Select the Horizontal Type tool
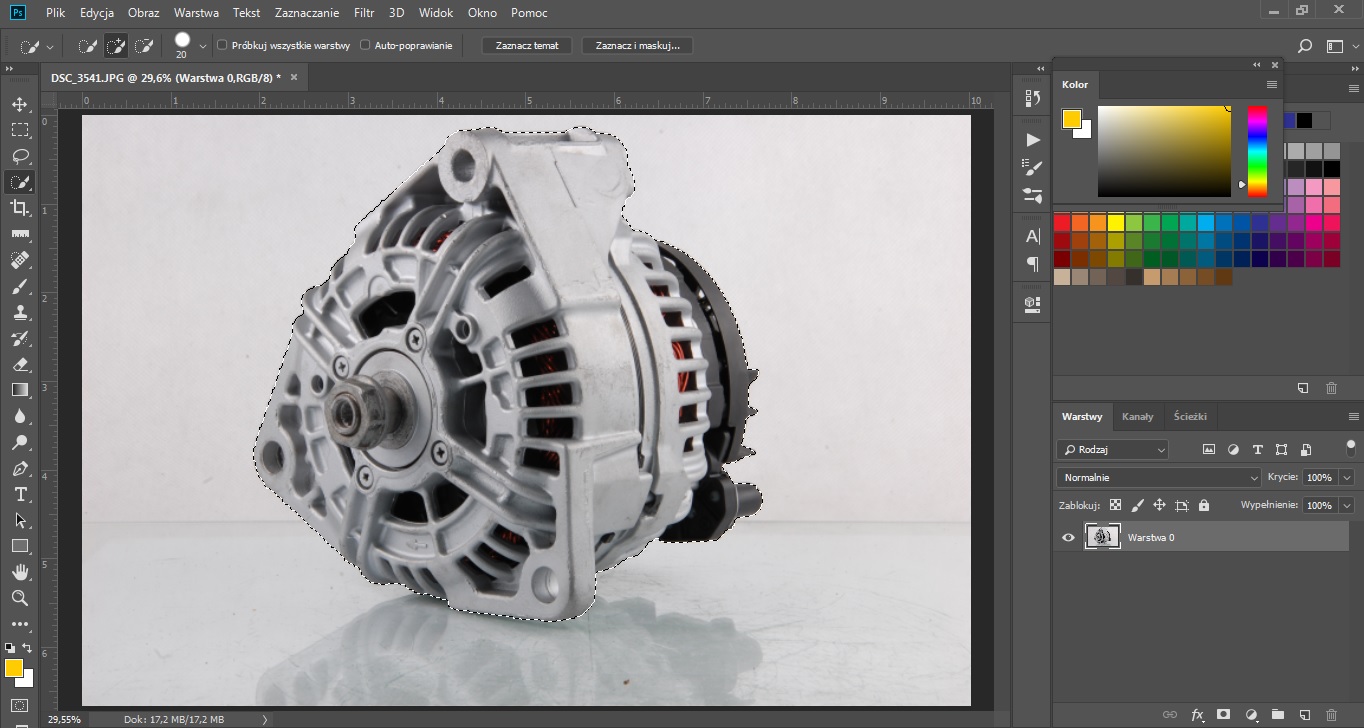 20,494
